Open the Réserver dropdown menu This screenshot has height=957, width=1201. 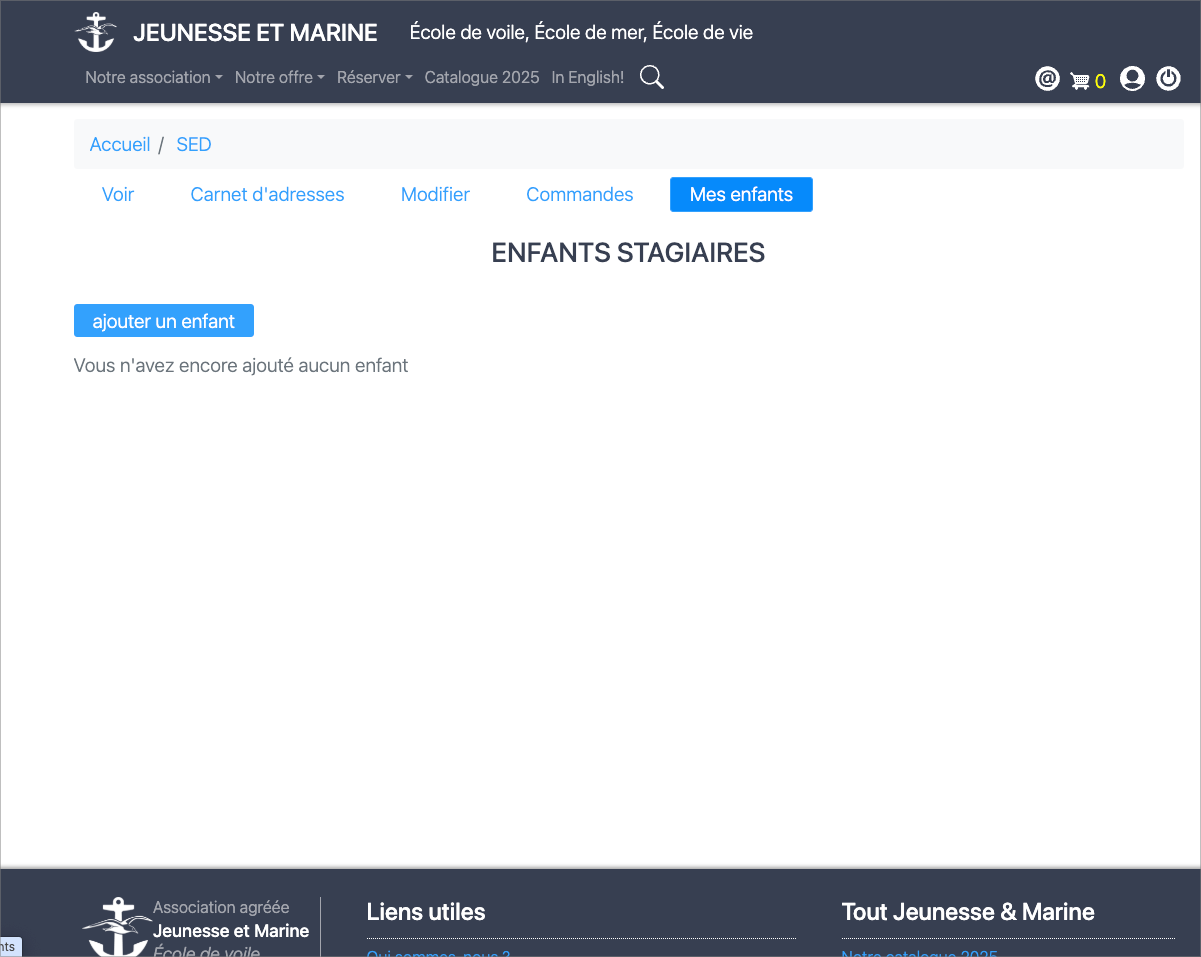coord(374,78)
